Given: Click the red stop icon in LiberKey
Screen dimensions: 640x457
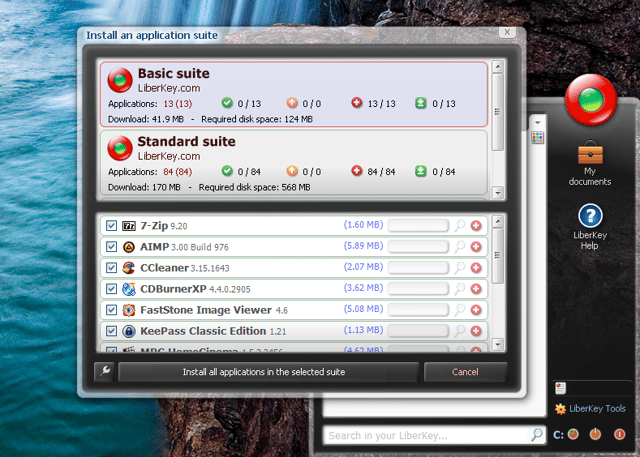Looking at the screenshot, I should point(619,434).
